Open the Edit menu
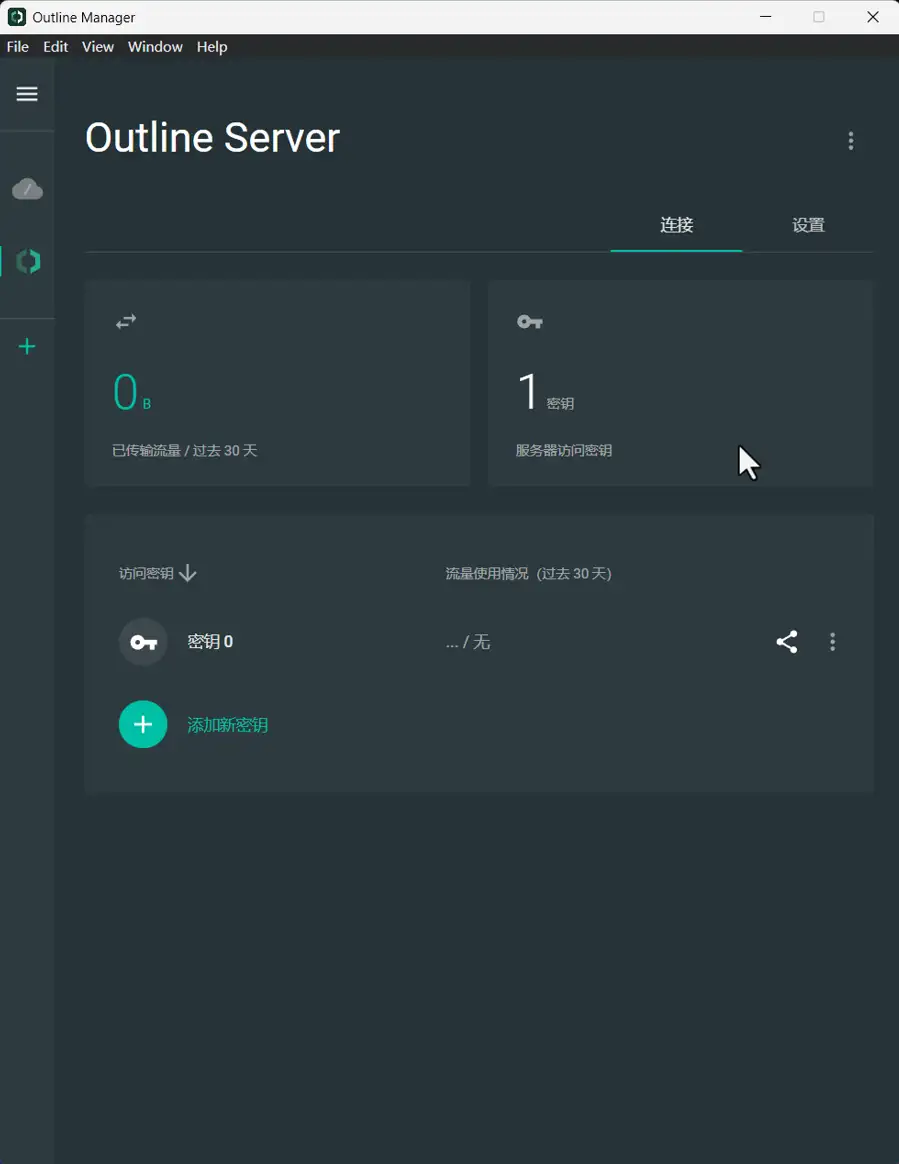899x1164 pixels. click(x=56, y=47)
